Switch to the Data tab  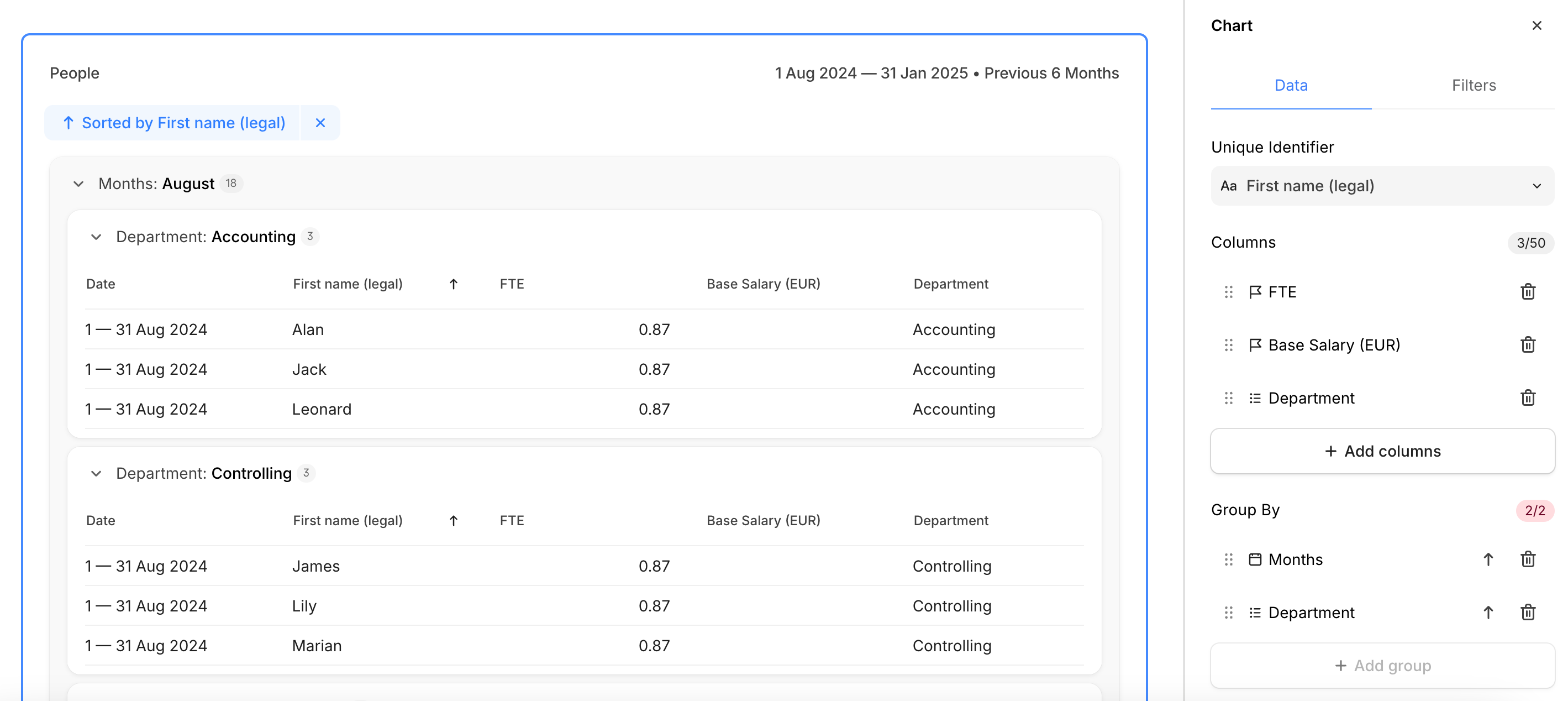point(1291,85)
